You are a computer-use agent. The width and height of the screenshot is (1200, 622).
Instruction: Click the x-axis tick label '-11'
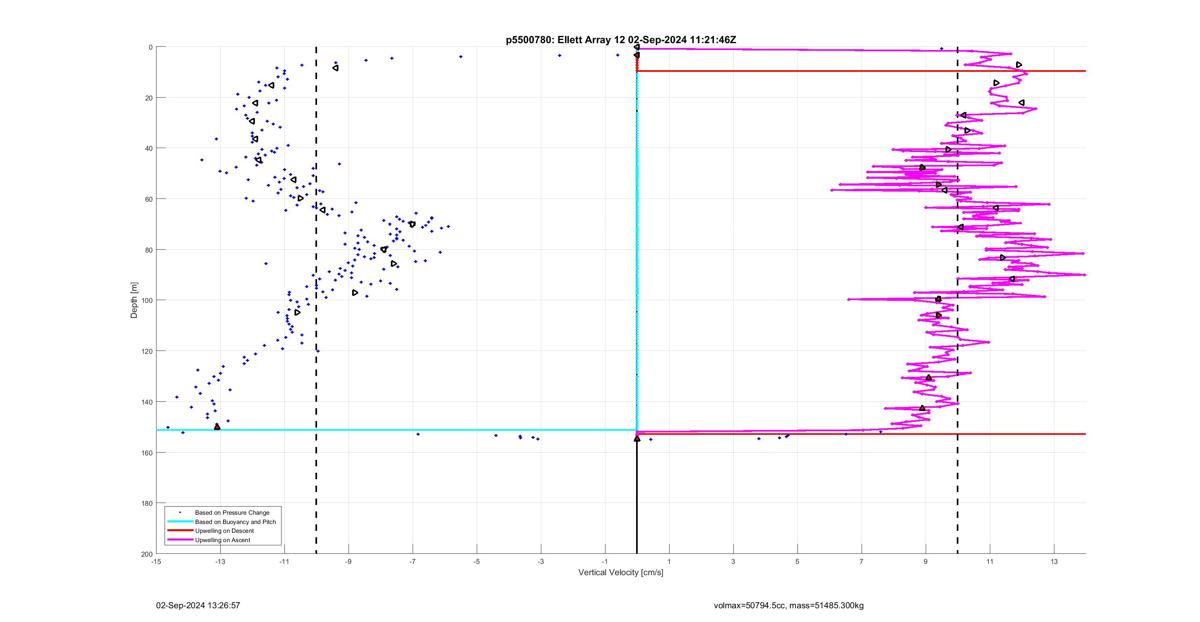[x=284, y=562]
